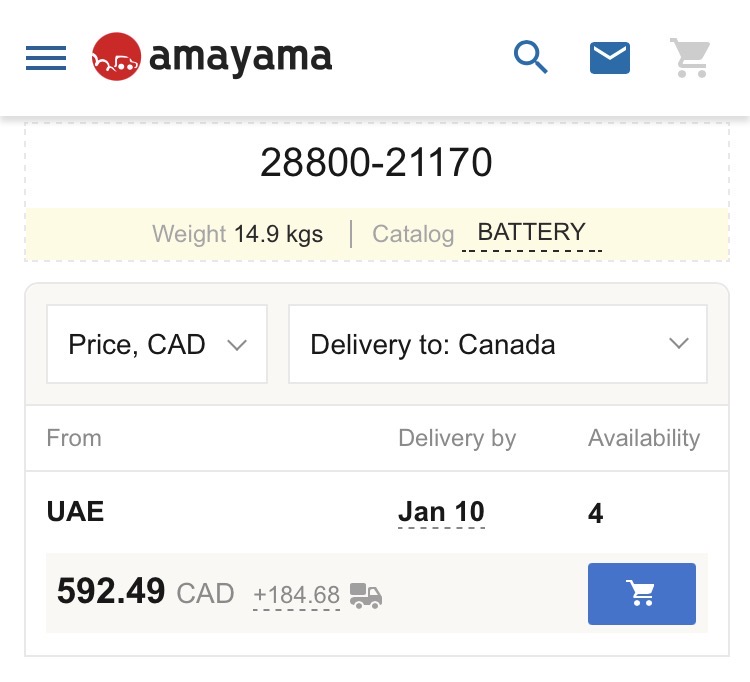Open the mail envelope icon
Image resolution: width=750 pixels, height=682 pixels.
(610, 58)
